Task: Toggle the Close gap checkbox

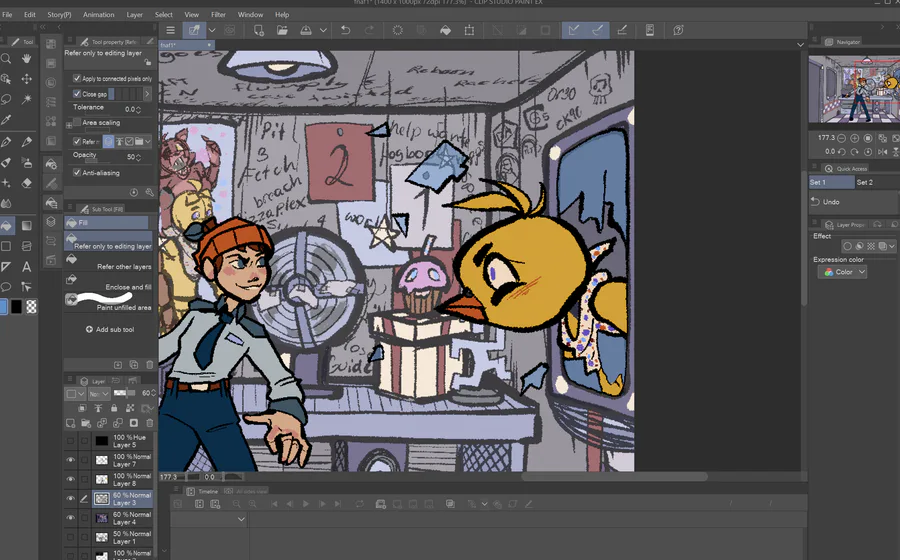Action: [x=77, y=94]
